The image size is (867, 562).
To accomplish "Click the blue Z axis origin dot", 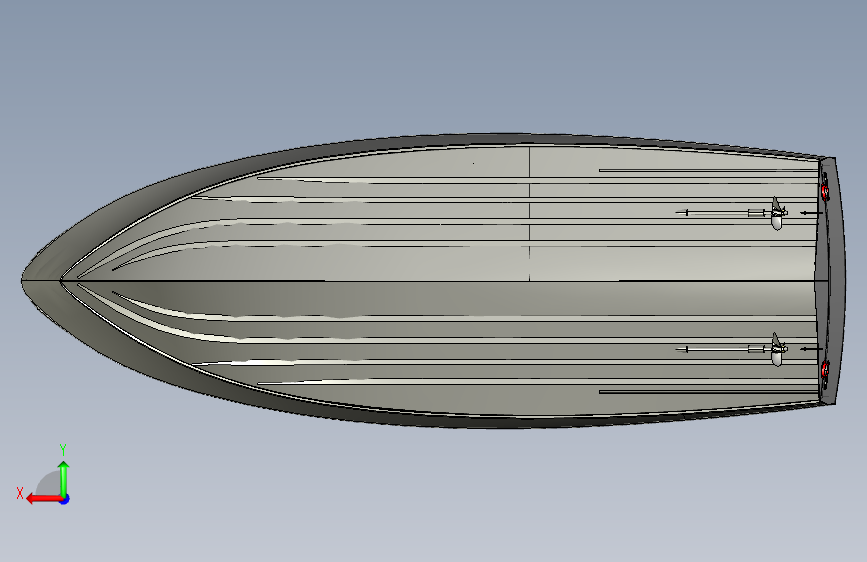I will pos(65,499).
